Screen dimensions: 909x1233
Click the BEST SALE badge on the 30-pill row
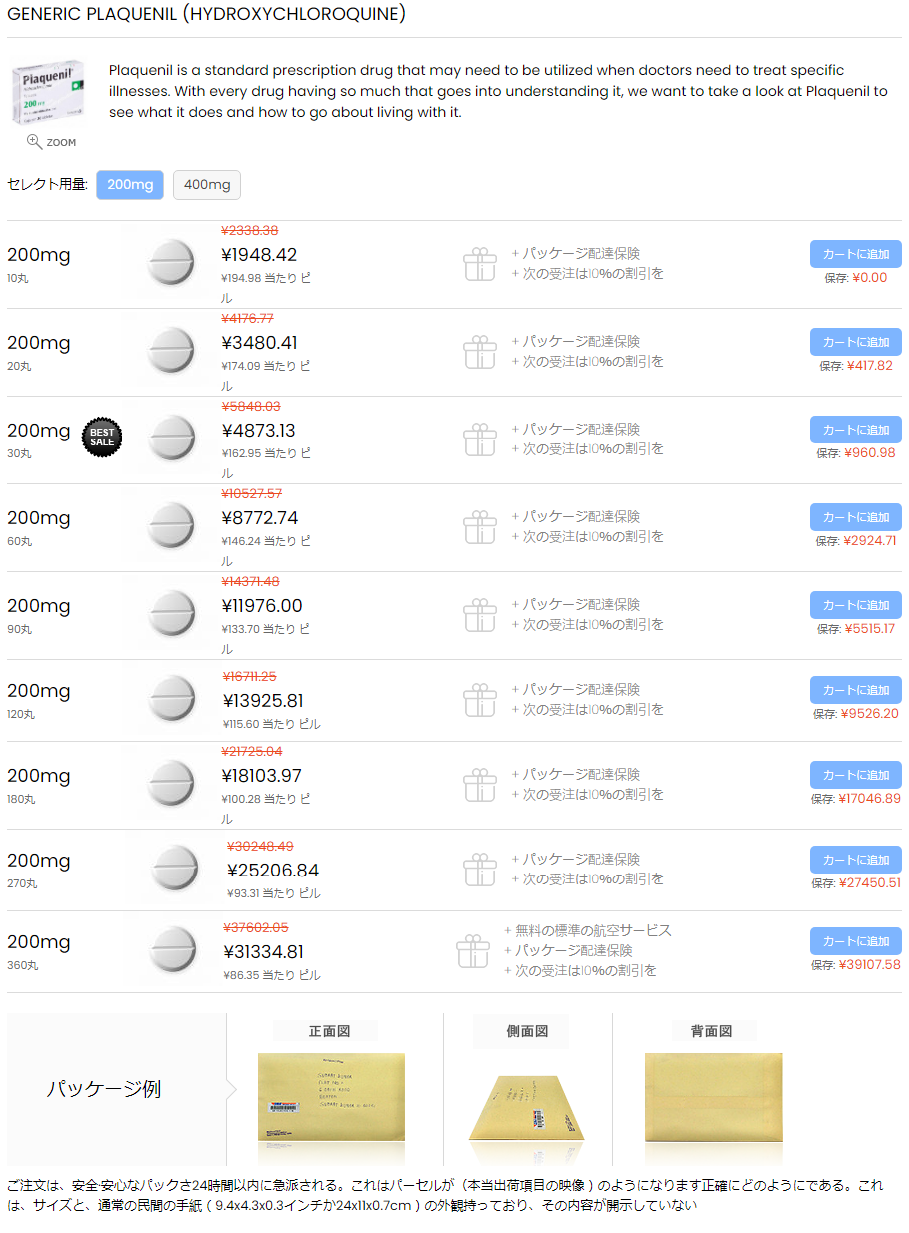tap(102, 437)
